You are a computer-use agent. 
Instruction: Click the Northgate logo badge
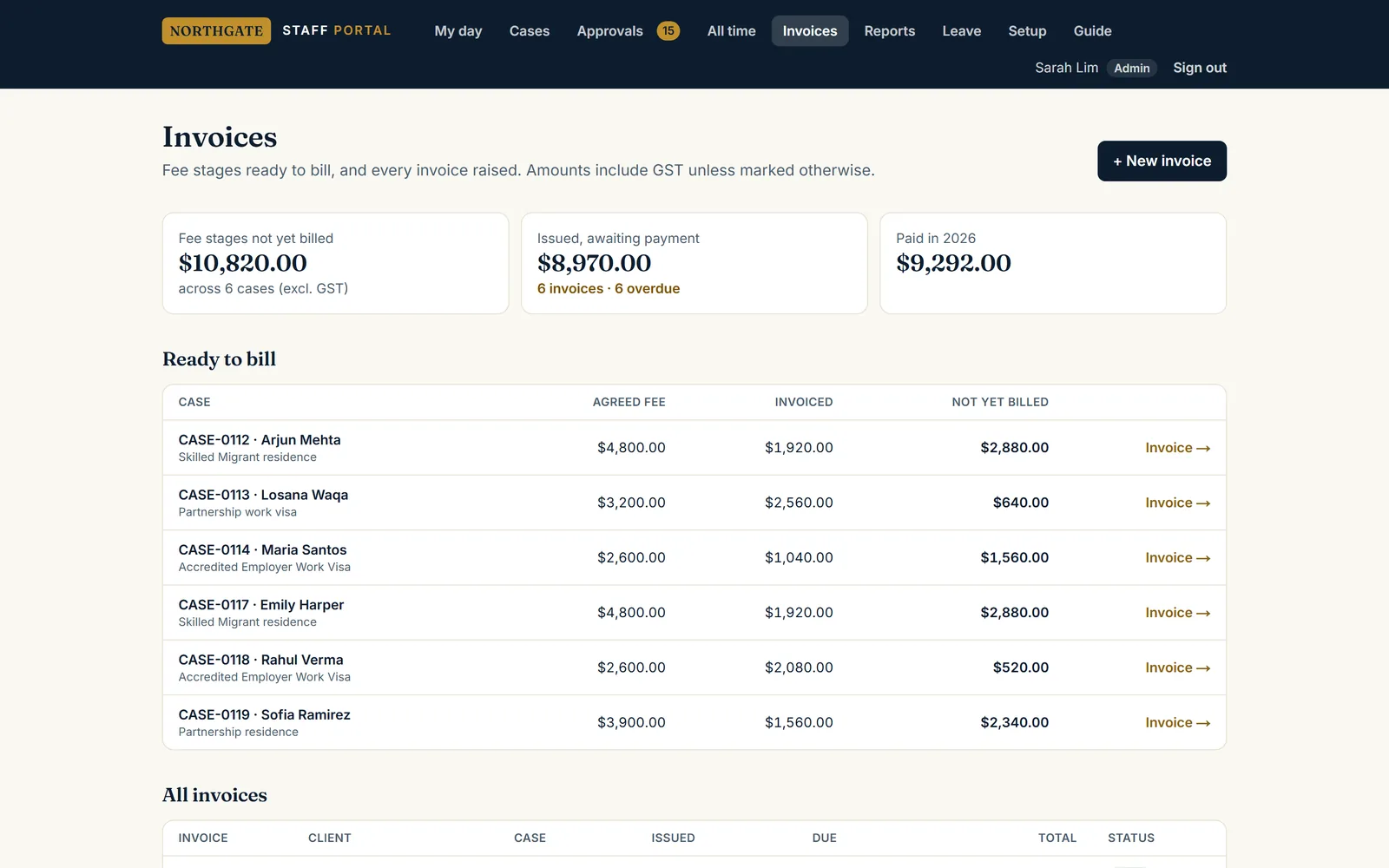(216, 30)
